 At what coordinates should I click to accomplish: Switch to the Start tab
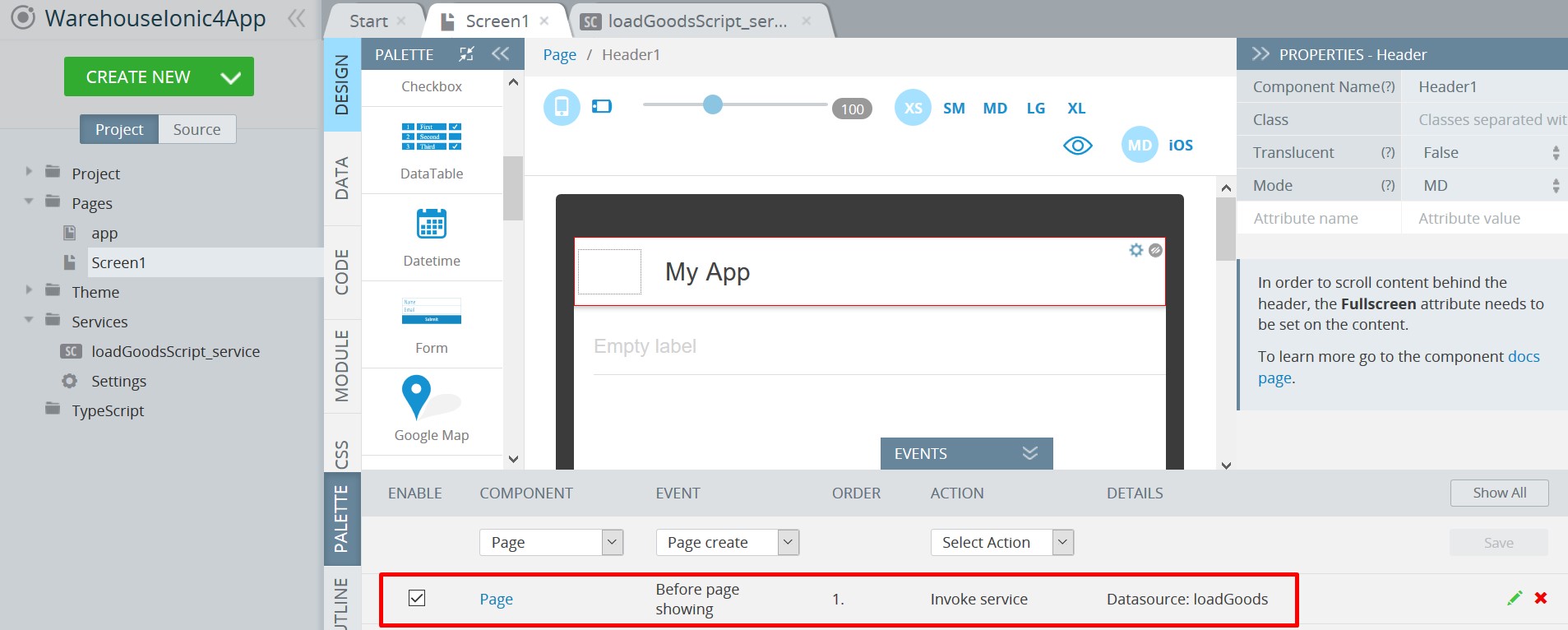[x=368, y=21]
